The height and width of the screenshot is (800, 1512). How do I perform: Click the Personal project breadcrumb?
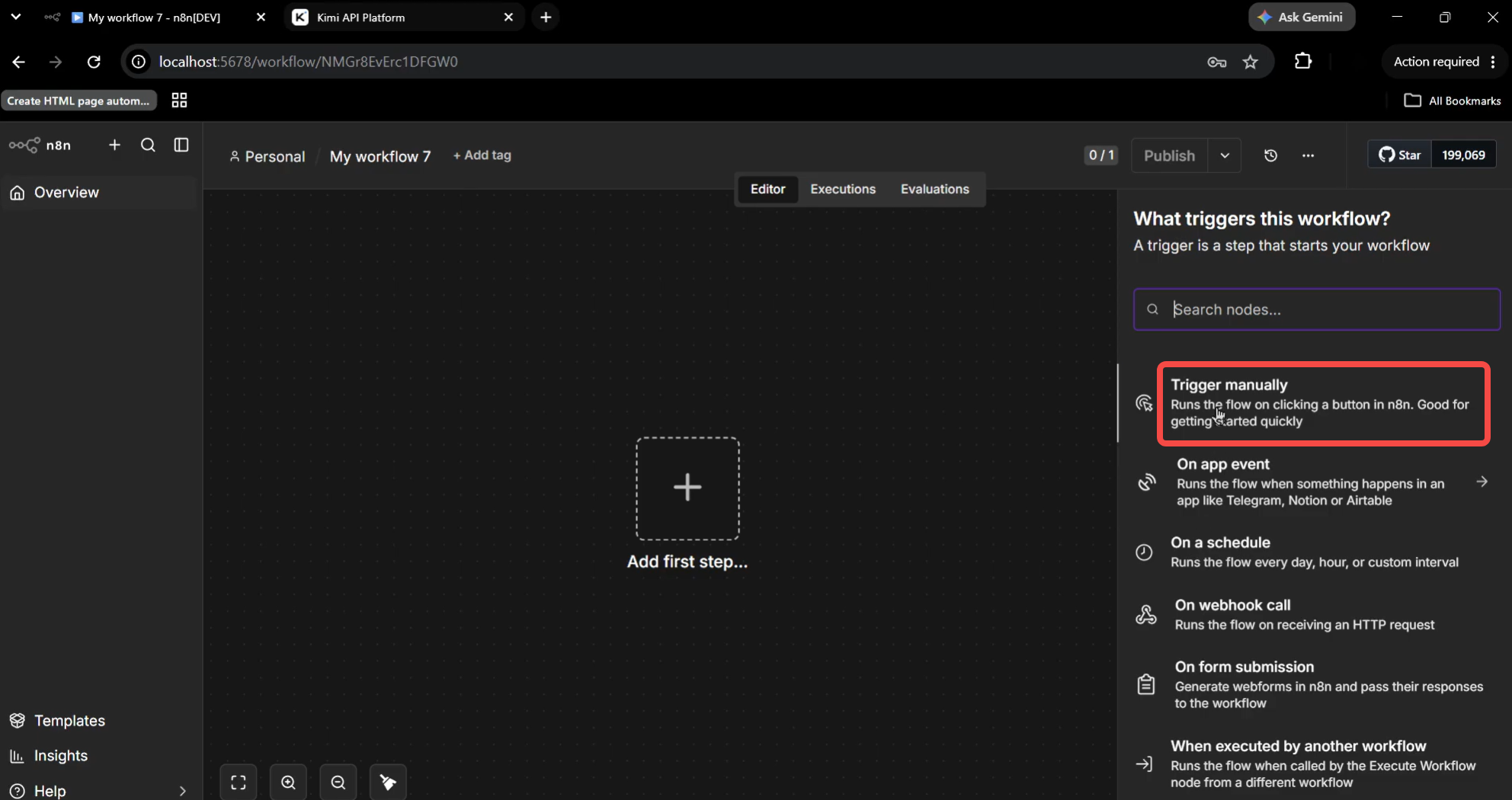(x=267, y=156)
